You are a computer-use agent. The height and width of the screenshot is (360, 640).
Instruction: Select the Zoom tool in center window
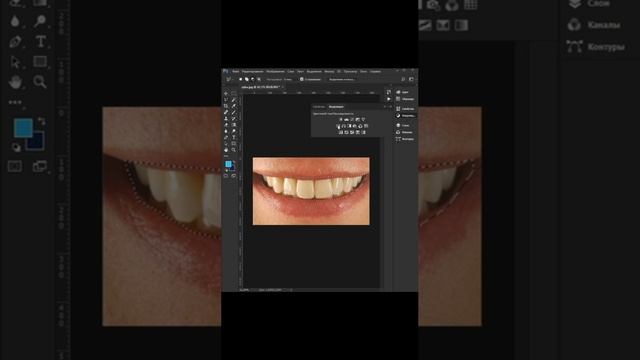point(234,150)
